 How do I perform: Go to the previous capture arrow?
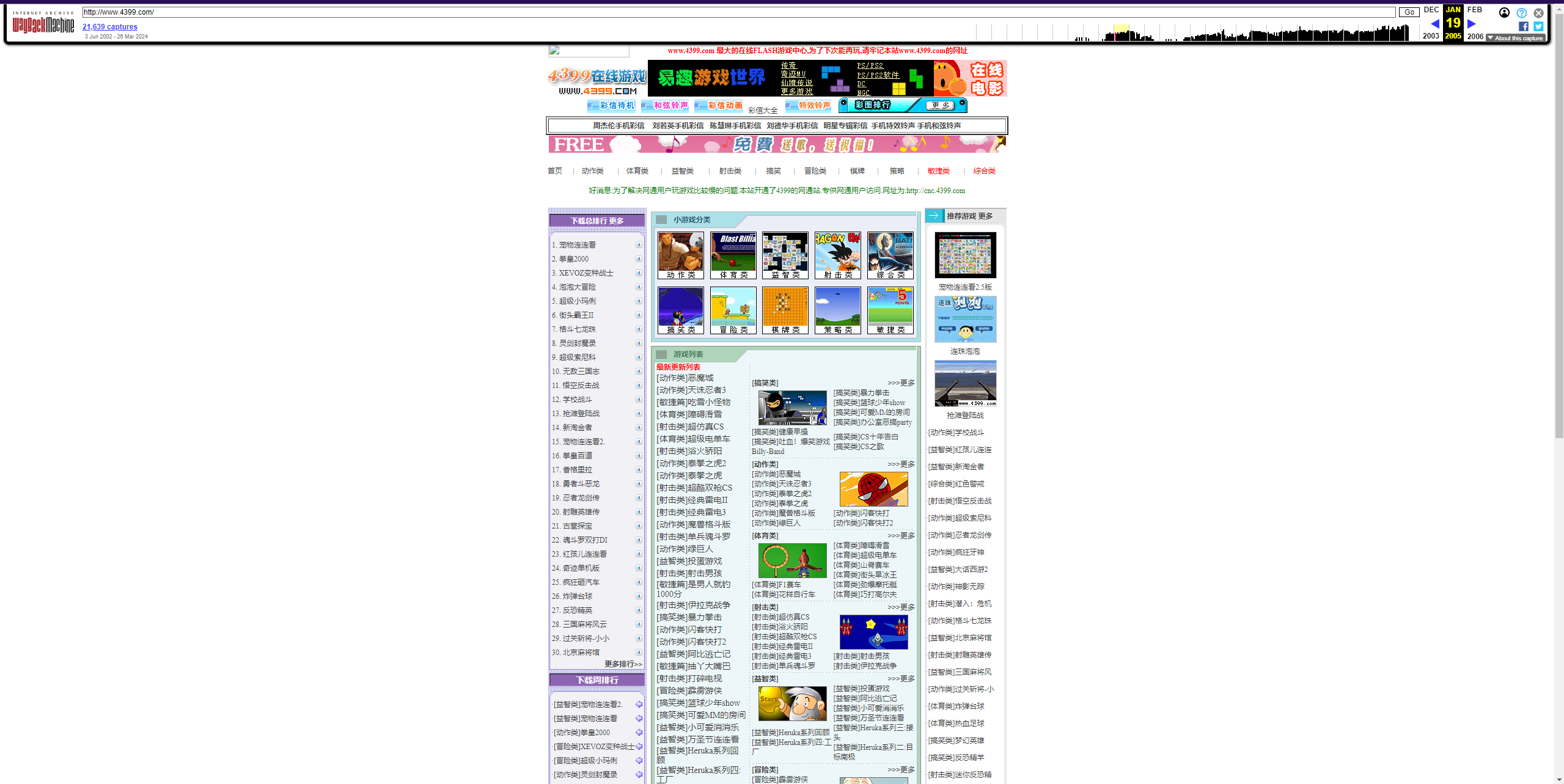click(1434, 23)
